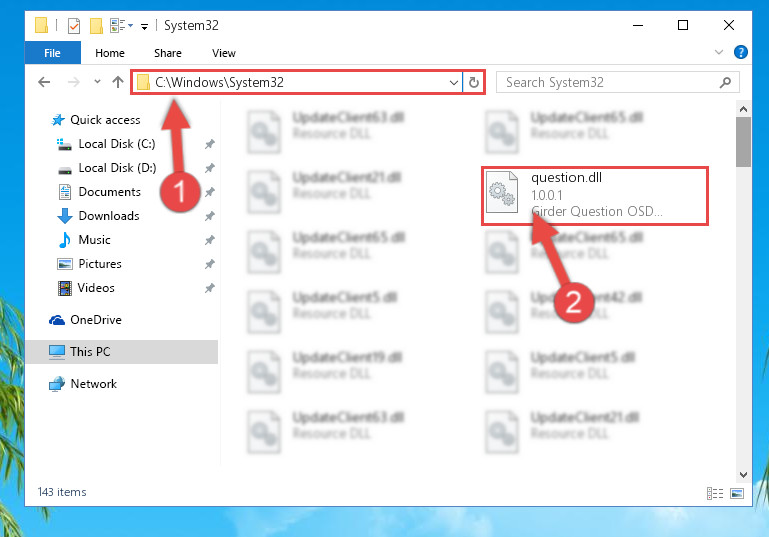The width and height of the screenshot is (769, 537).
Task: Open Documents in navigation pane
Action: [x=109, y=192]
